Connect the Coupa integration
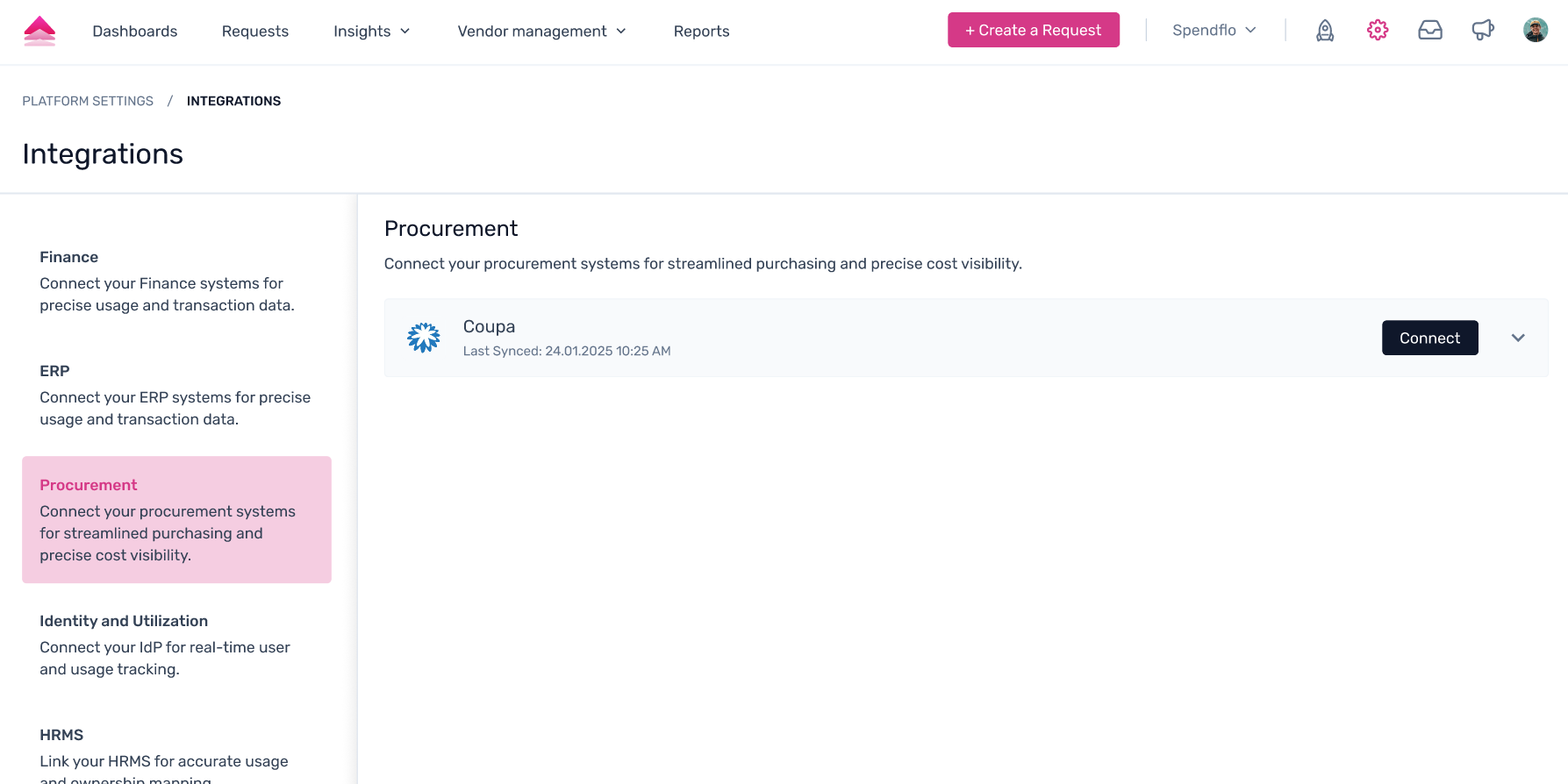This screenshot has height=784, width=1568. click(1429, 338)
